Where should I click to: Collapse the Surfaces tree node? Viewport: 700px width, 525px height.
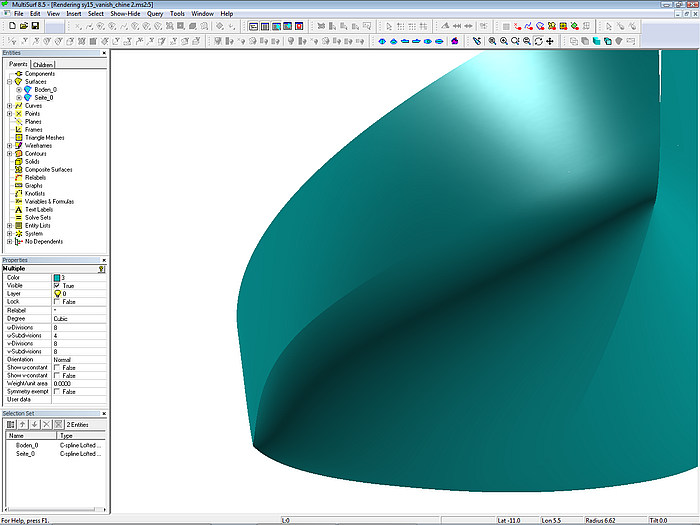click(9, 81)
